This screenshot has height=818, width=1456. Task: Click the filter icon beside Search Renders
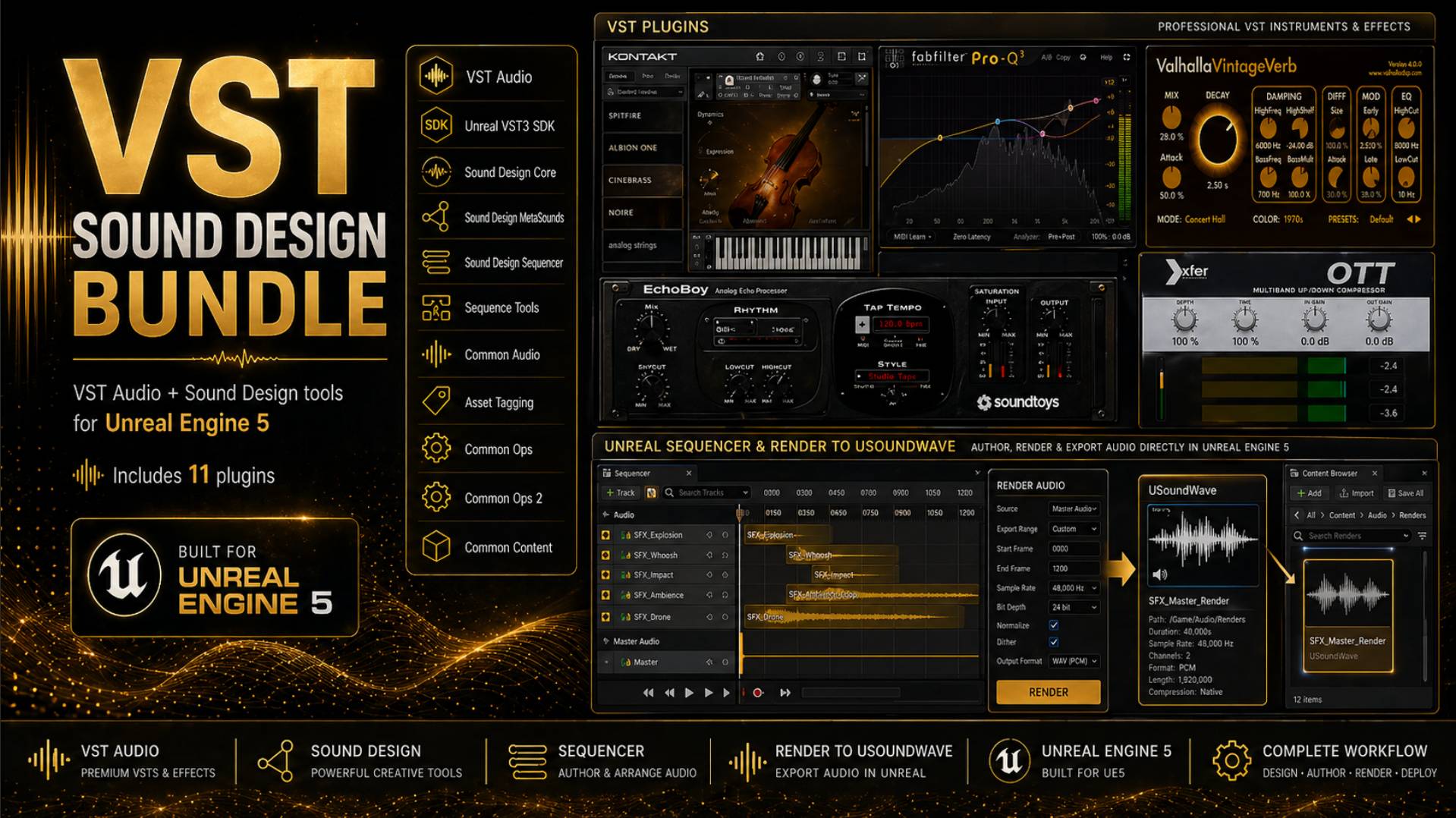1423,536
